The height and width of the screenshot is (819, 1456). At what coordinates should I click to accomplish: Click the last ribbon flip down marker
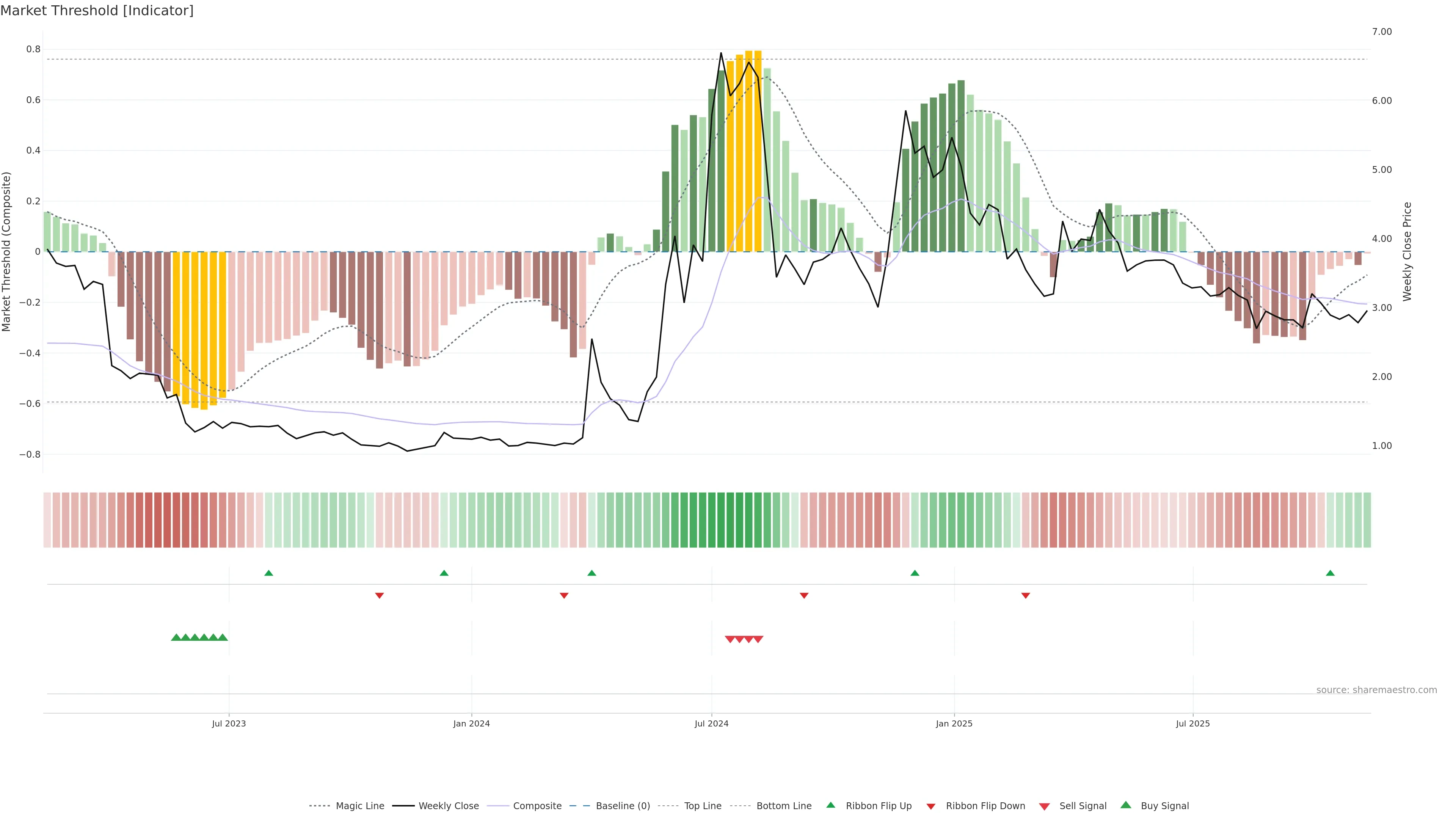(1025, 595)
